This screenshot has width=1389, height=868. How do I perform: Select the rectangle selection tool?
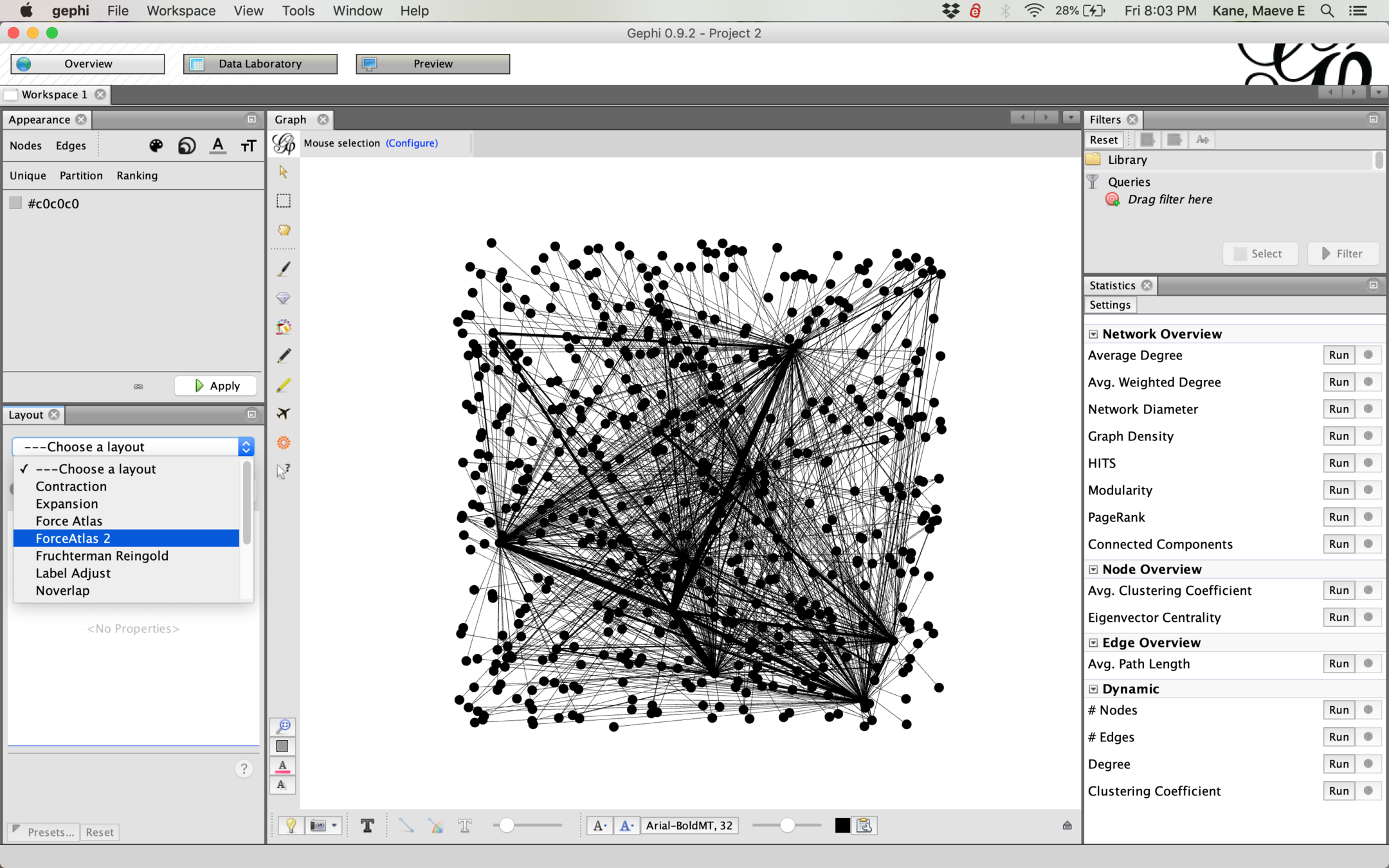pos(283,201)
